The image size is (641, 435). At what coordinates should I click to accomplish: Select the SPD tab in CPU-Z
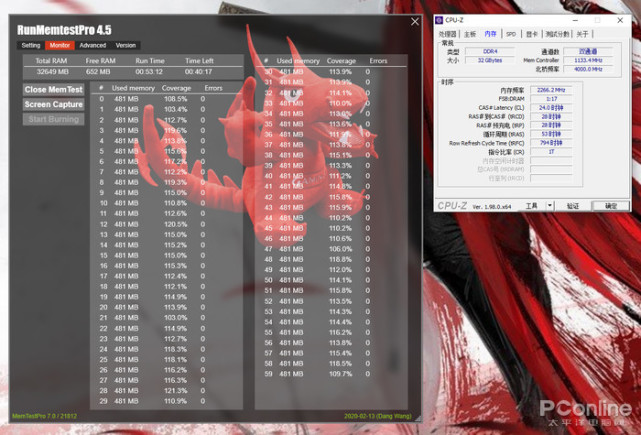511,34
